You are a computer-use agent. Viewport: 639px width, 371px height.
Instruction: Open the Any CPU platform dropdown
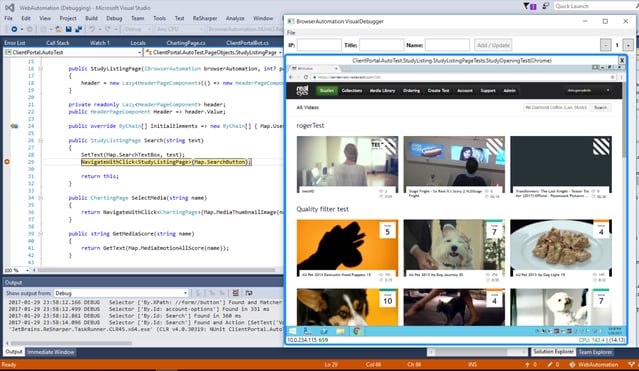click(x=179, y=29)
